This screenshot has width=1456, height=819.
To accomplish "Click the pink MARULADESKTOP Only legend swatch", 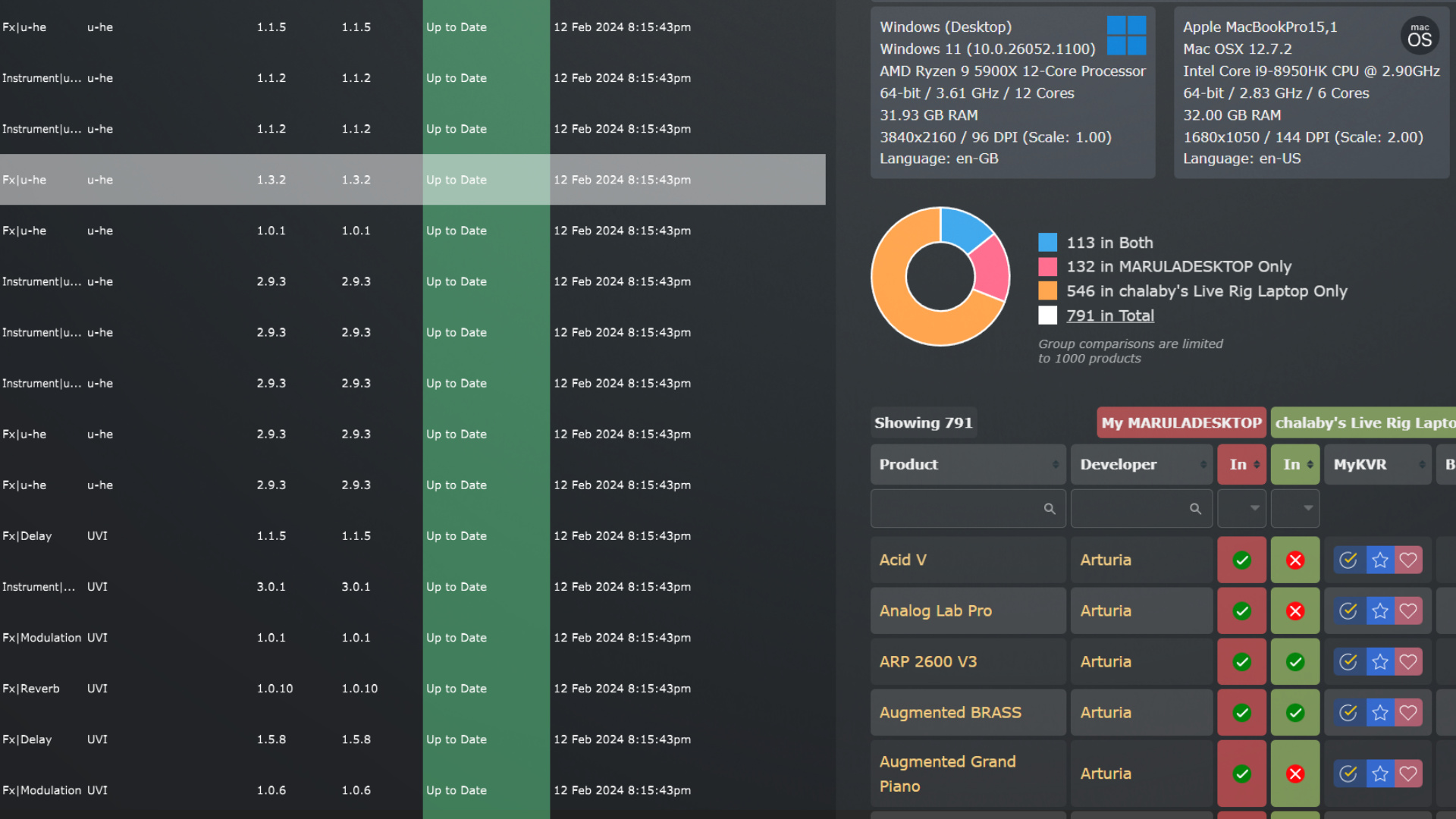I will (x=1047, y=267).
